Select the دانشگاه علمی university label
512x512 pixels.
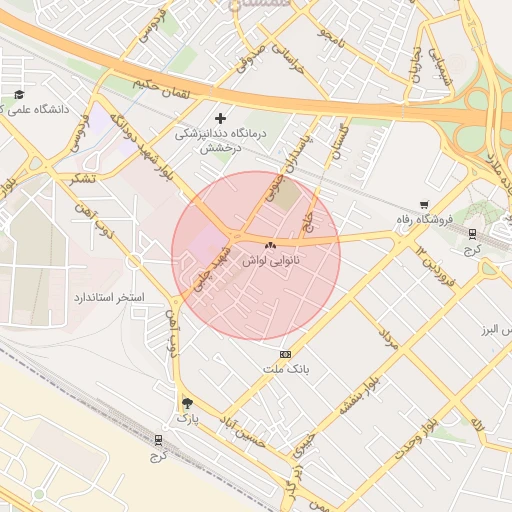point(34,110)
